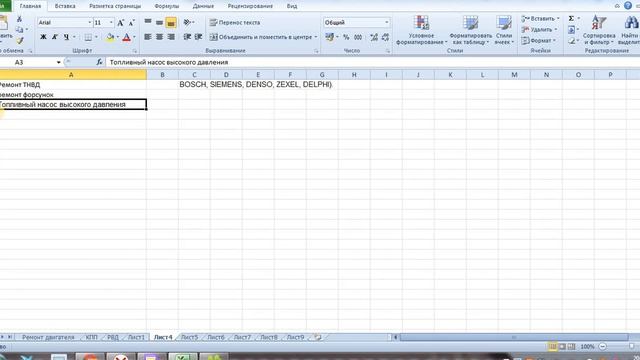Open Сортировка и фильтр menu
Viewport: 640px width, 360px height.
click(x=599, y=30)
